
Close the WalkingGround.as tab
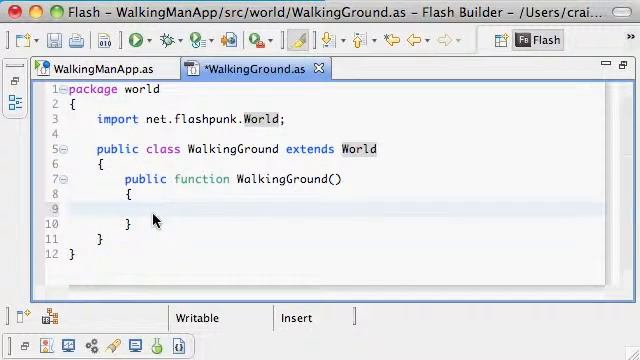[x=319, y=68]
